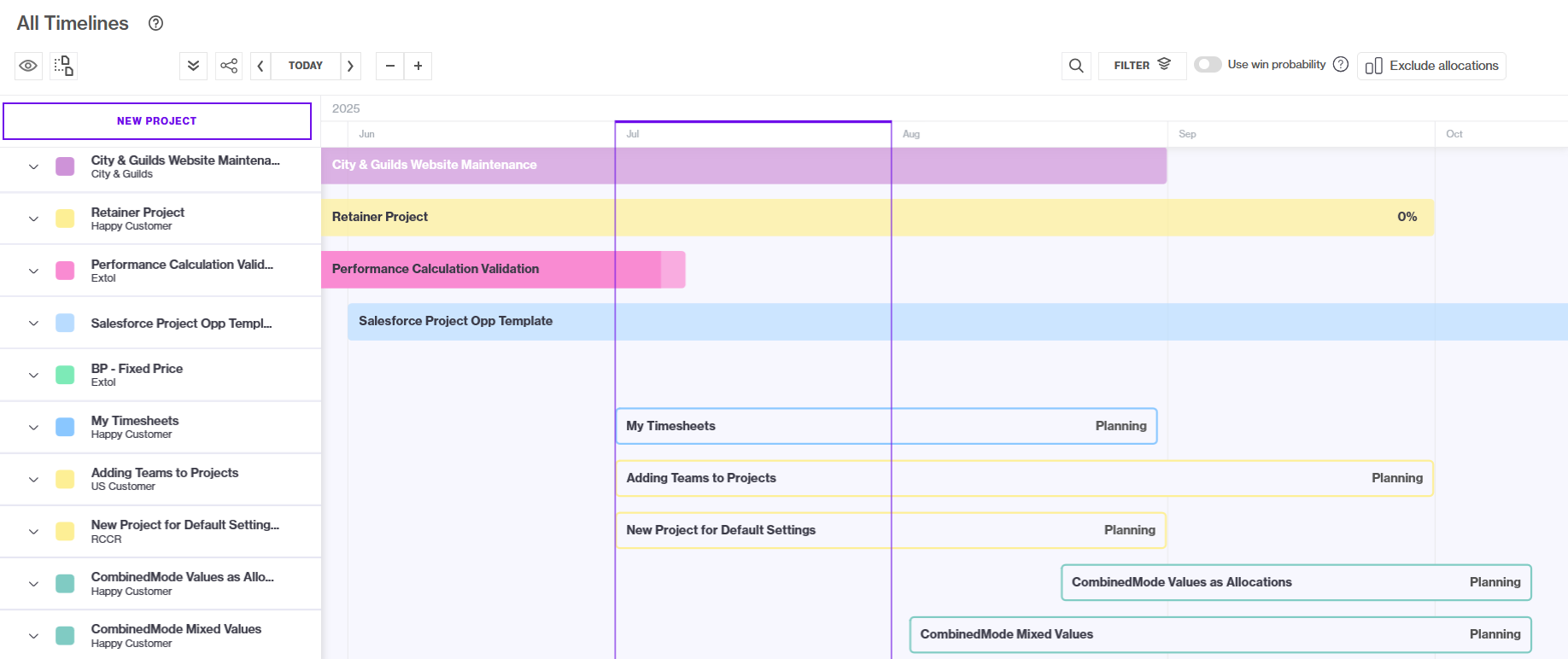Select Salesforce Project Opp Template in list
Viewport: 1568px width, 659px height.
coord(181,324)
